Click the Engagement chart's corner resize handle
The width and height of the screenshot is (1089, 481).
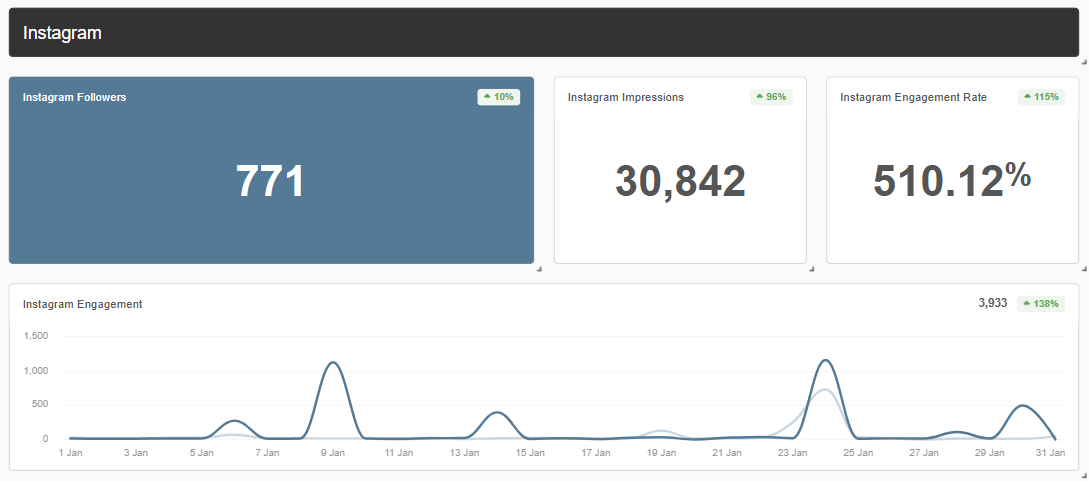[1084, 475]
